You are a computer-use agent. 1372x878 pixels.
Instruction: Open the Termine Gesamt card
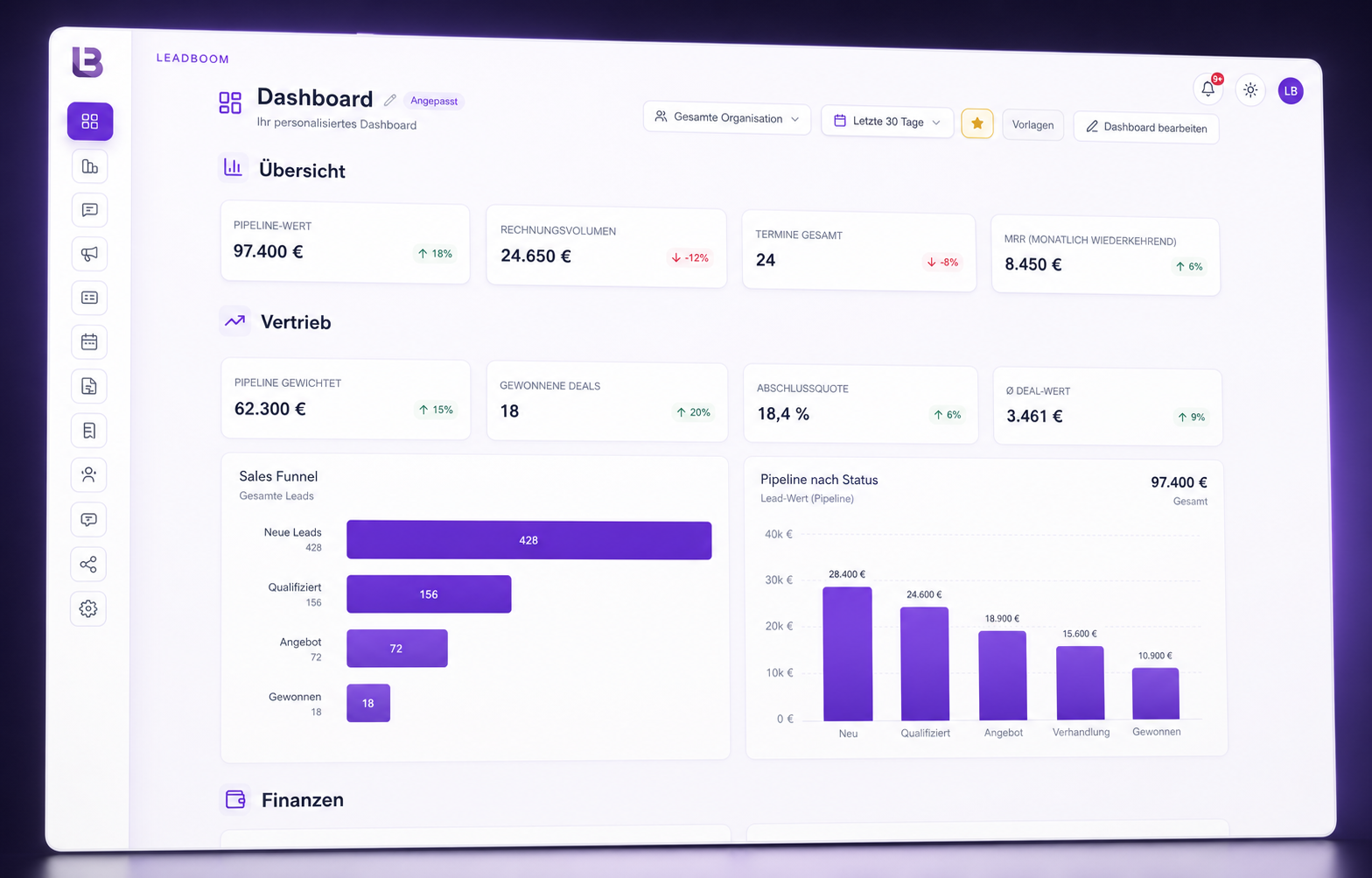coord(859,251)
